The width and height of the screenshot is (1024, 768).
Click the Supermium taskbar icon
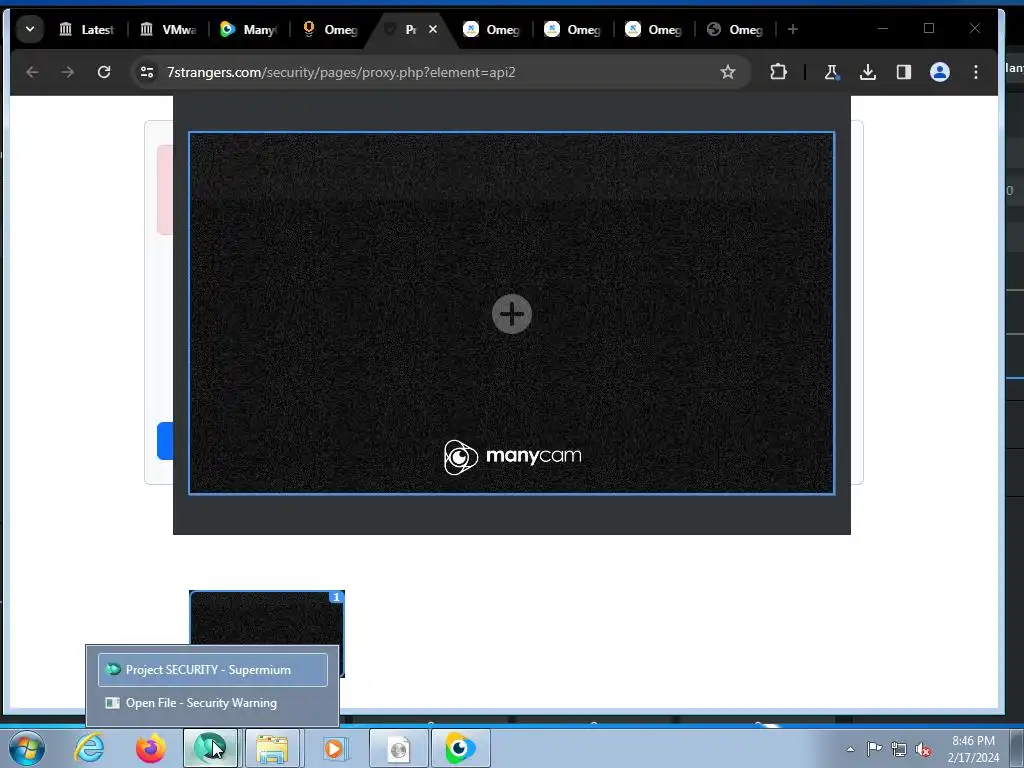click(210, 748)
